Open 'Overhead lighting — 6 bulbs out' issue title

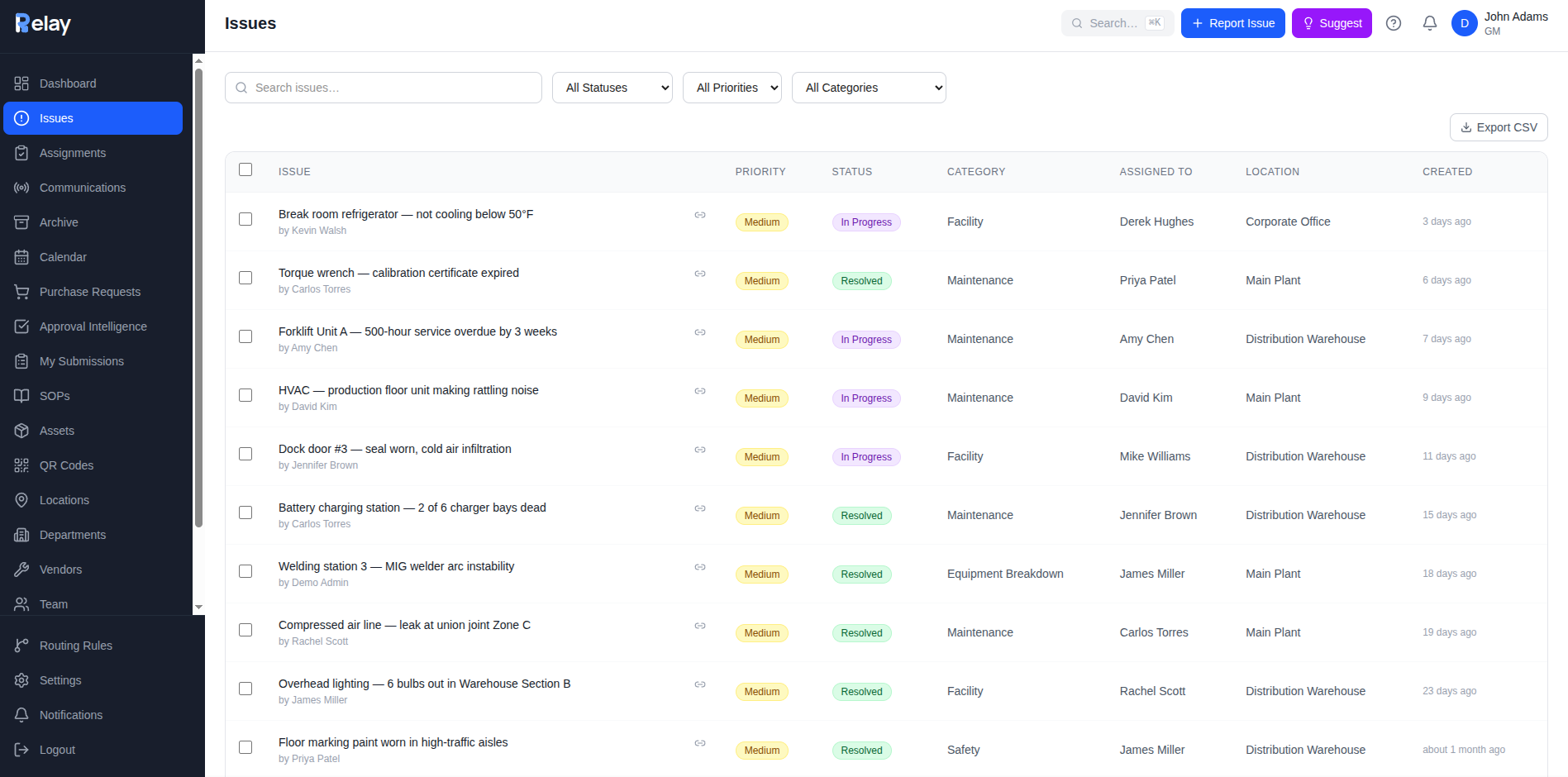click(x=425, y=684)
